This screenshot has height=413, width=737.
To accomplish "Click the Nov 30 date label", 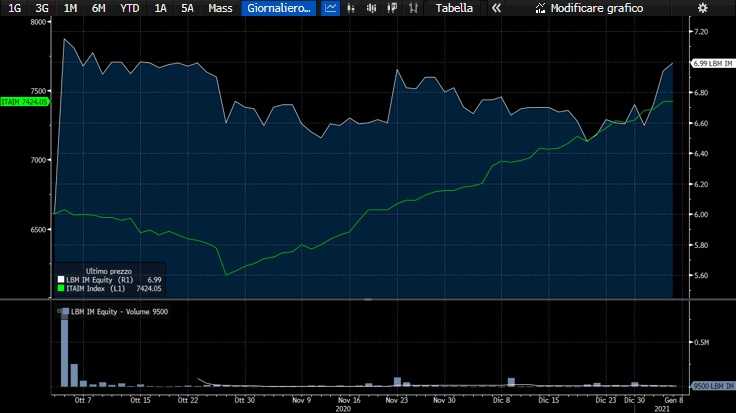I will point(444,400).
